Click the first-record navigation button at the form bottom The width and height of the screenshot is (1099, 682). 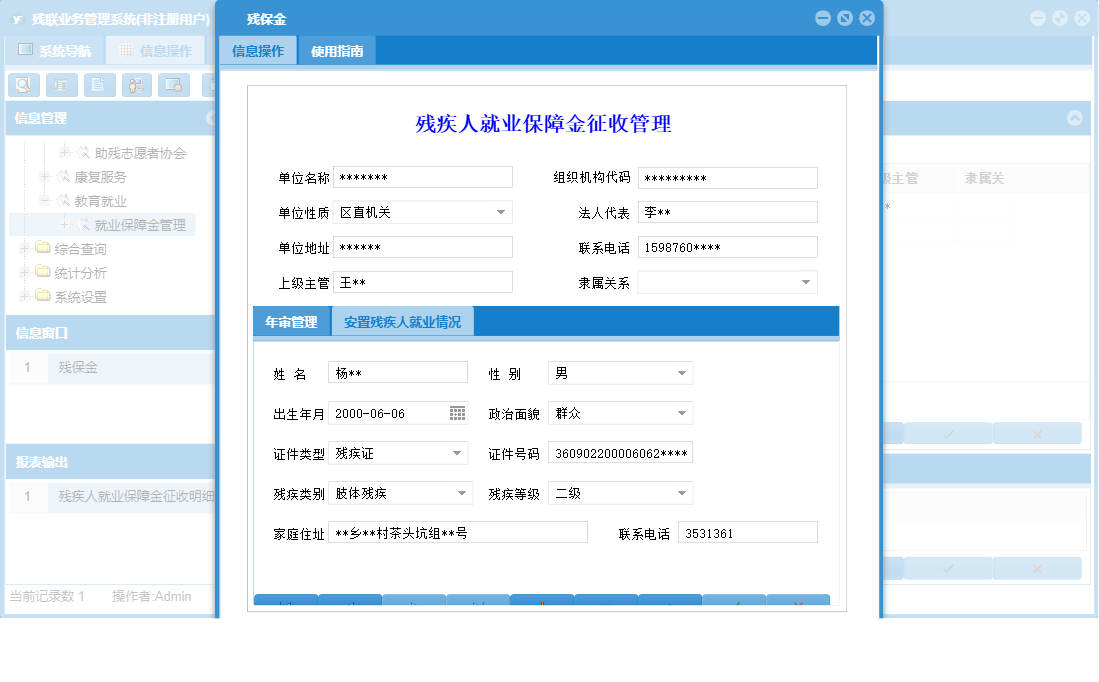285,602
